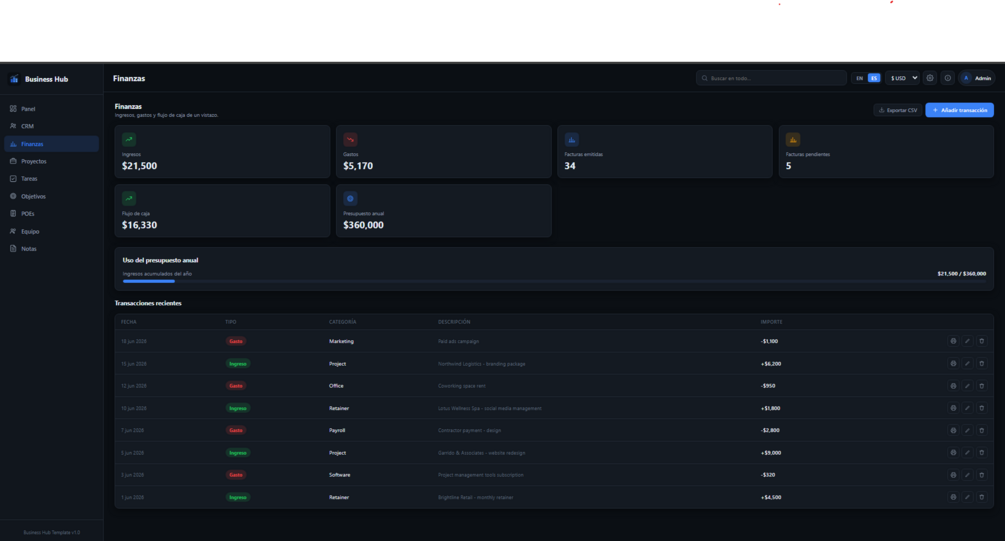This screenshot has height=541, width=1005.
Task: Click the CATEGORÍA column header
Action: pos(342,322)
